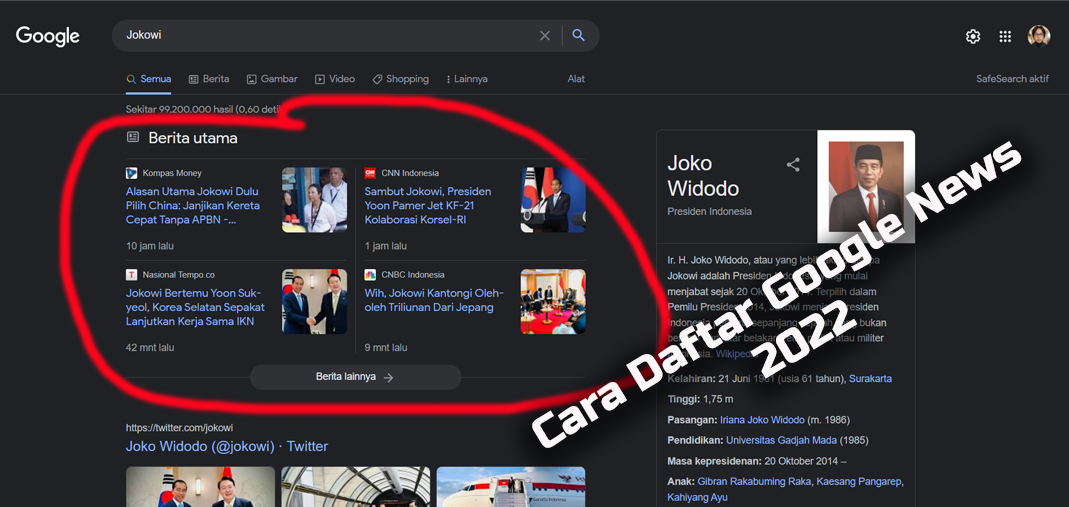The image size is (1069, 507).
Task: Click thumbnail of CNN Indonesia article
Action: (x=553, y=200)
